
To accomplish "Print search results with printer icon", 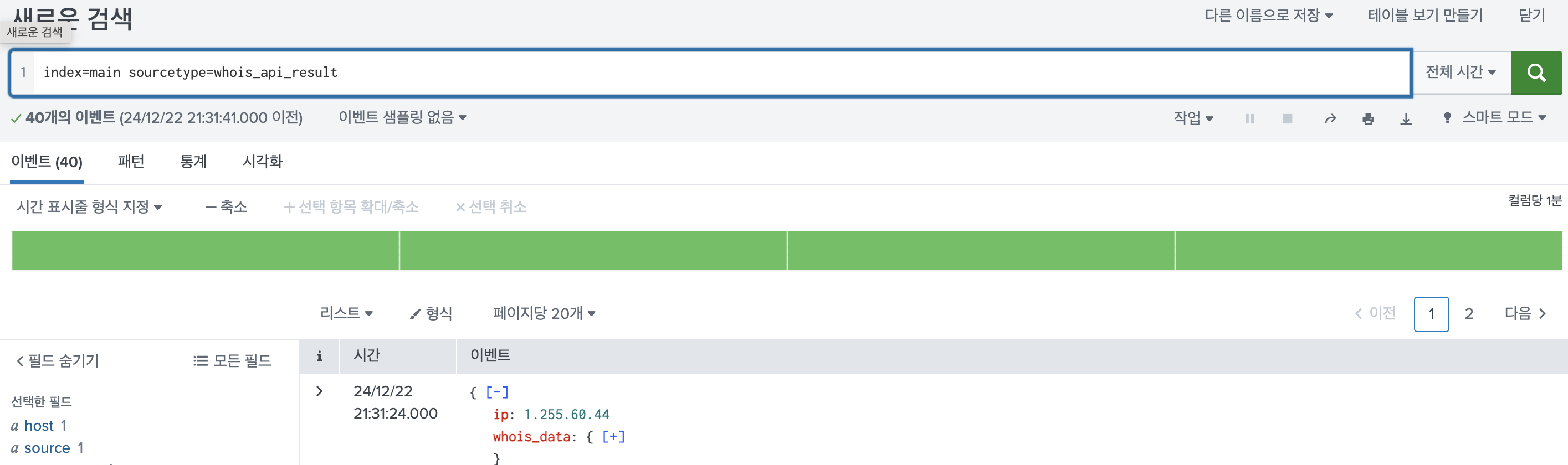I will pos(1368,118).
